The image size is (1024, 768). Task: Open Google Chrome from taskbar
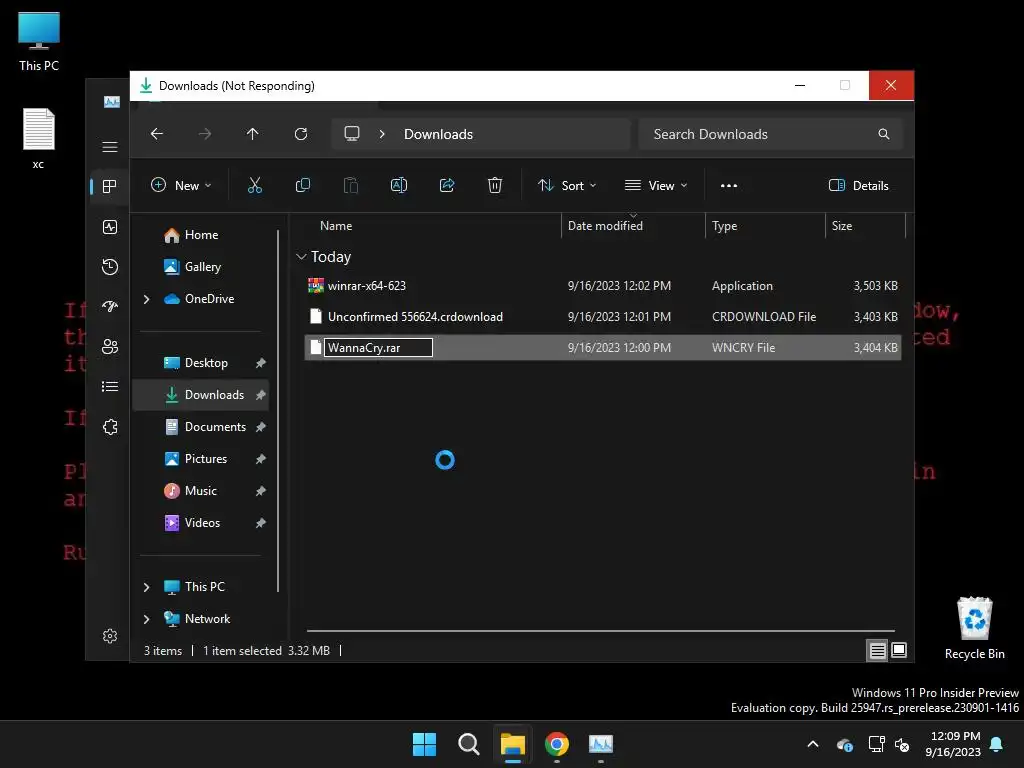pos(557,744)
